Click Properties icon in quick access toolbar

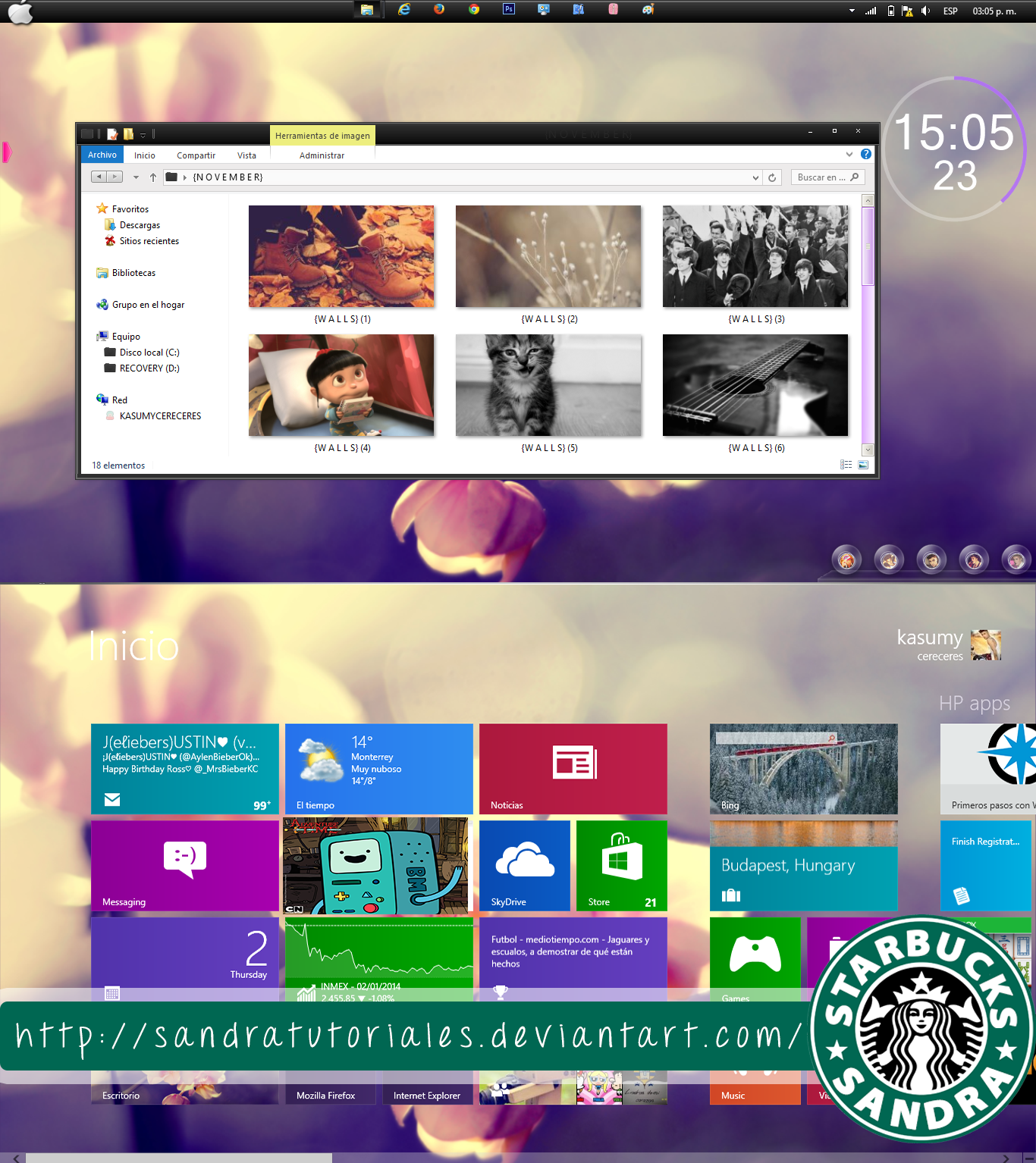coord(113,134)
